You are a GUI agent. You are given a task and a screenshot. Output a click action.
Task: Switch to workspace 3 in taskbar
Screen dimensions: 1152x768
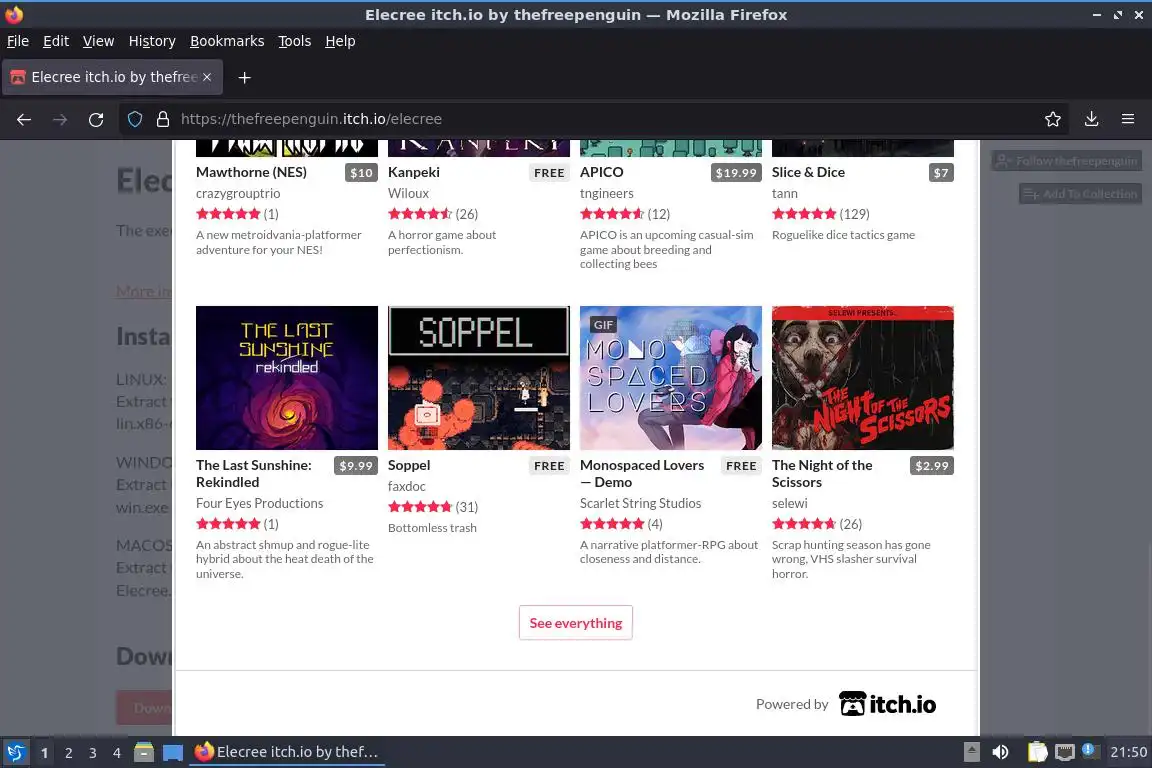point(93,753)
